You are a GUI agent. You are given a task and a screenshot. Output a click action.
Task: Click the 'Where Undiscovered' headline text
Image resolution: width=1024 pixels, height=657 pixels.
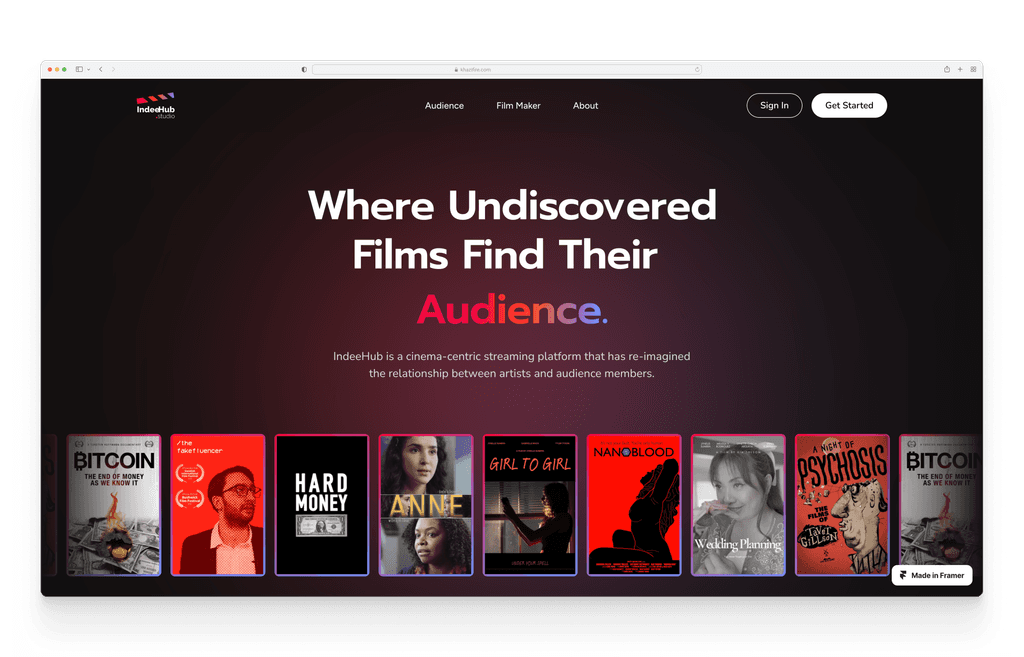(x=512, y=205)
